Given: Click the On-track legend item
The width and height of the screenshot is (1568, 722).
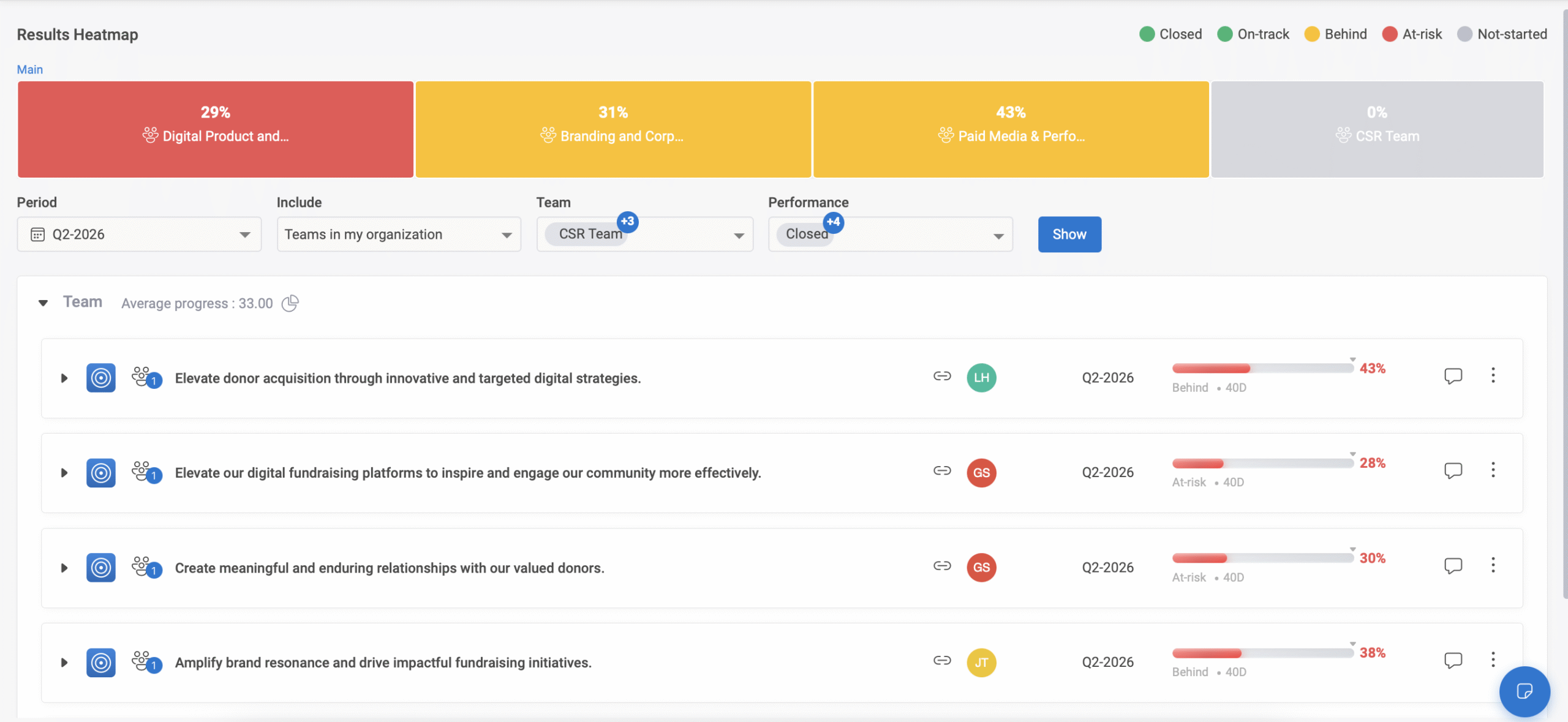Looking at the screenshot, I should pos(1253,34).
